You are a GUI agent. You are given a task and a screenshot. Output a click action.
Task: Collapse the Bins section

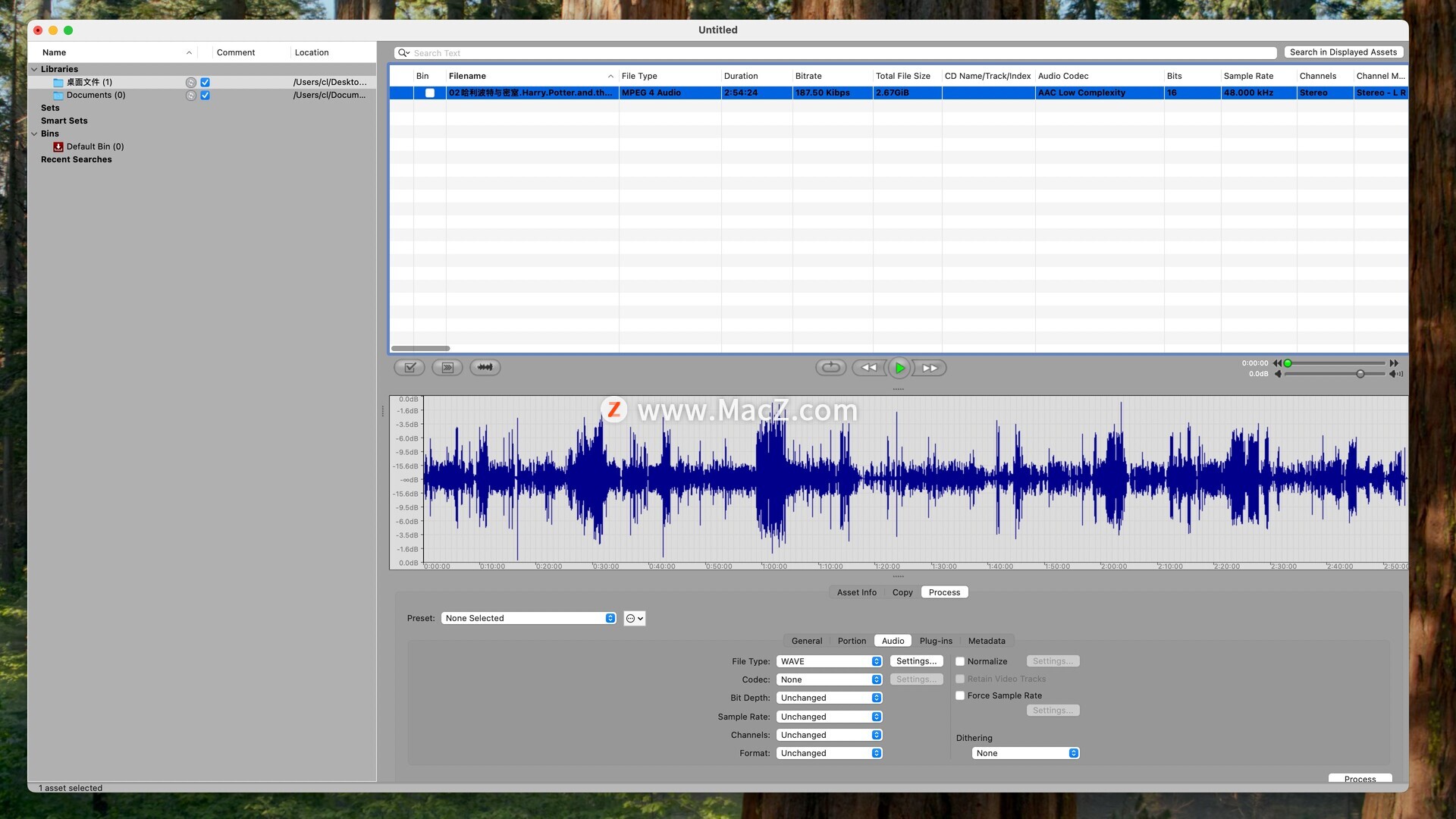coord(34,134)
